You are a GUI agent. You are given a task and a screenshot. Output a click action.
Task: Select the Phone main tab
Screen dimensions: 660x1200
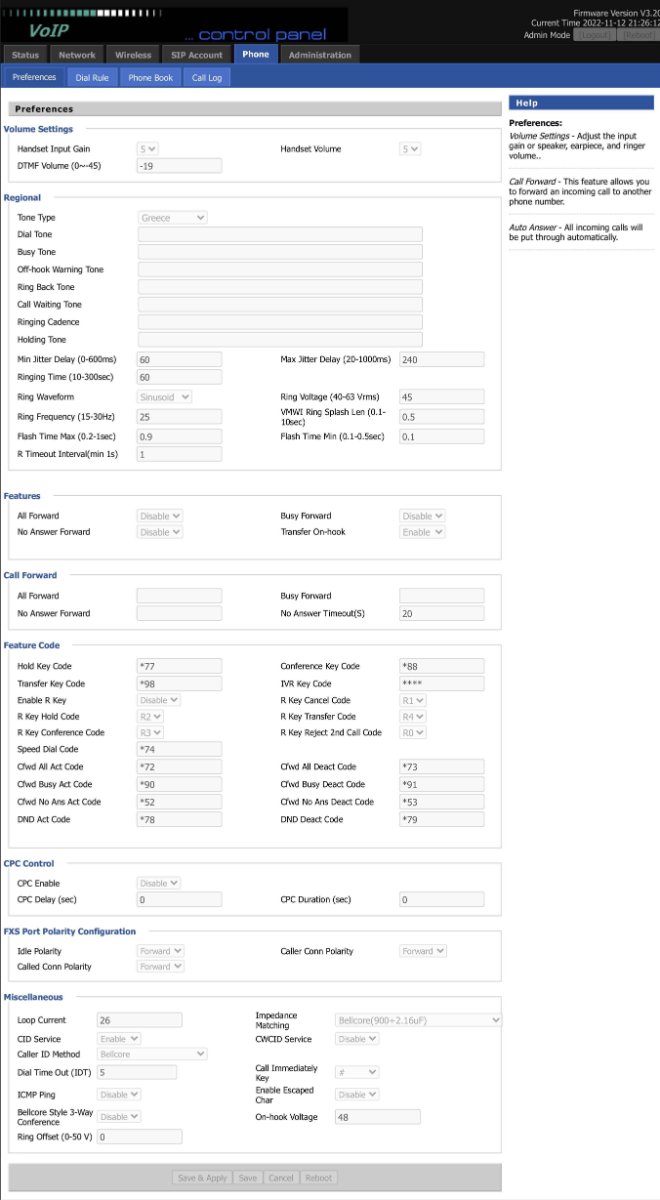click(x=256, y=54)
